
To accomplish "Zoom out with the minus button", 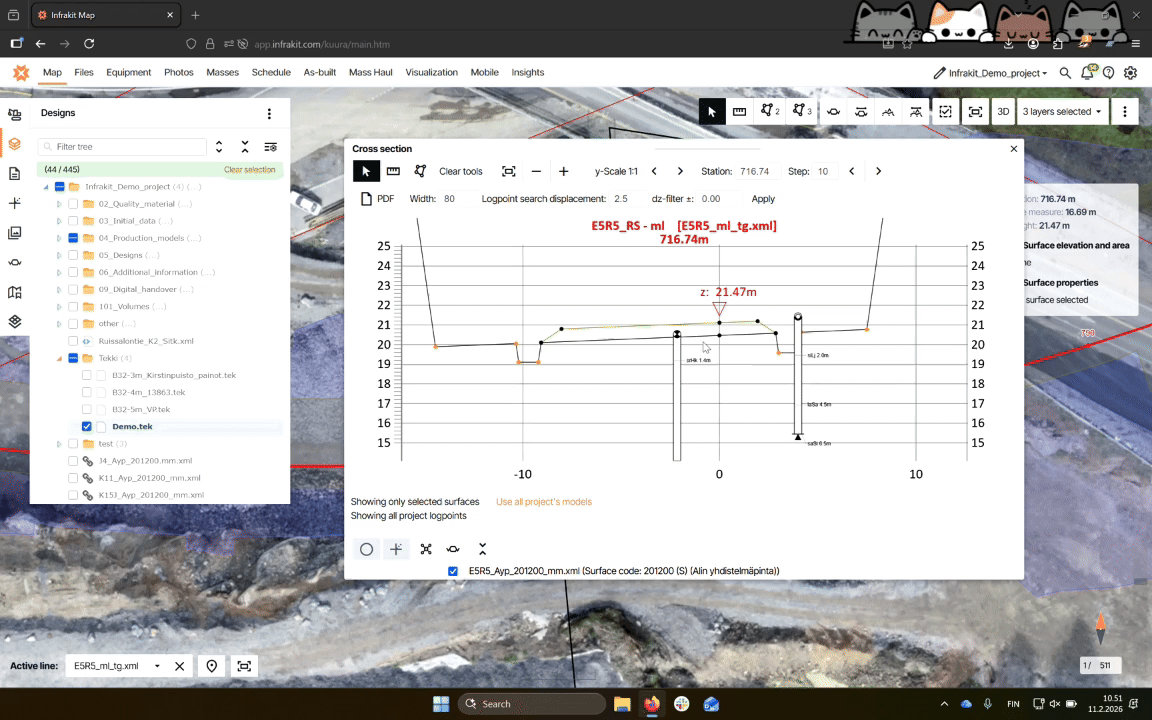I will pyautogui.click(x=536, y=171).
